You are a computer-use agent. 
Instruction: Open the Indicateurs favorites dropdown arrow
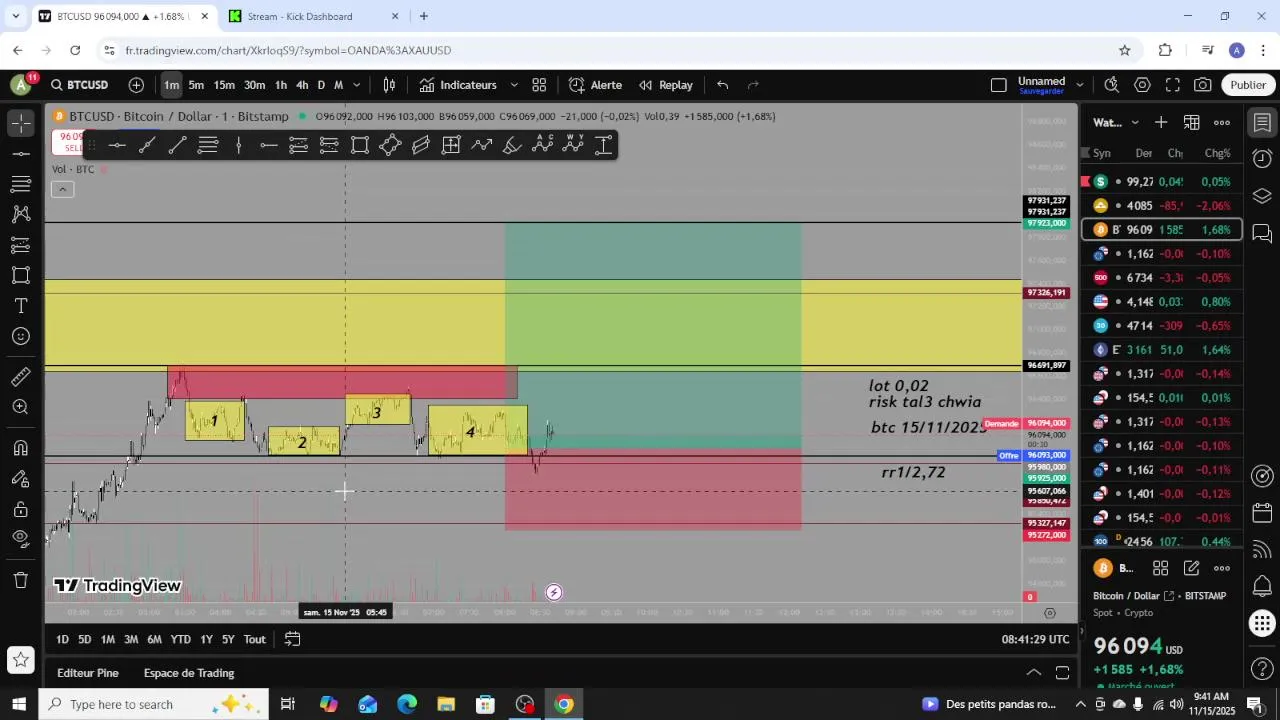point(514,85)
